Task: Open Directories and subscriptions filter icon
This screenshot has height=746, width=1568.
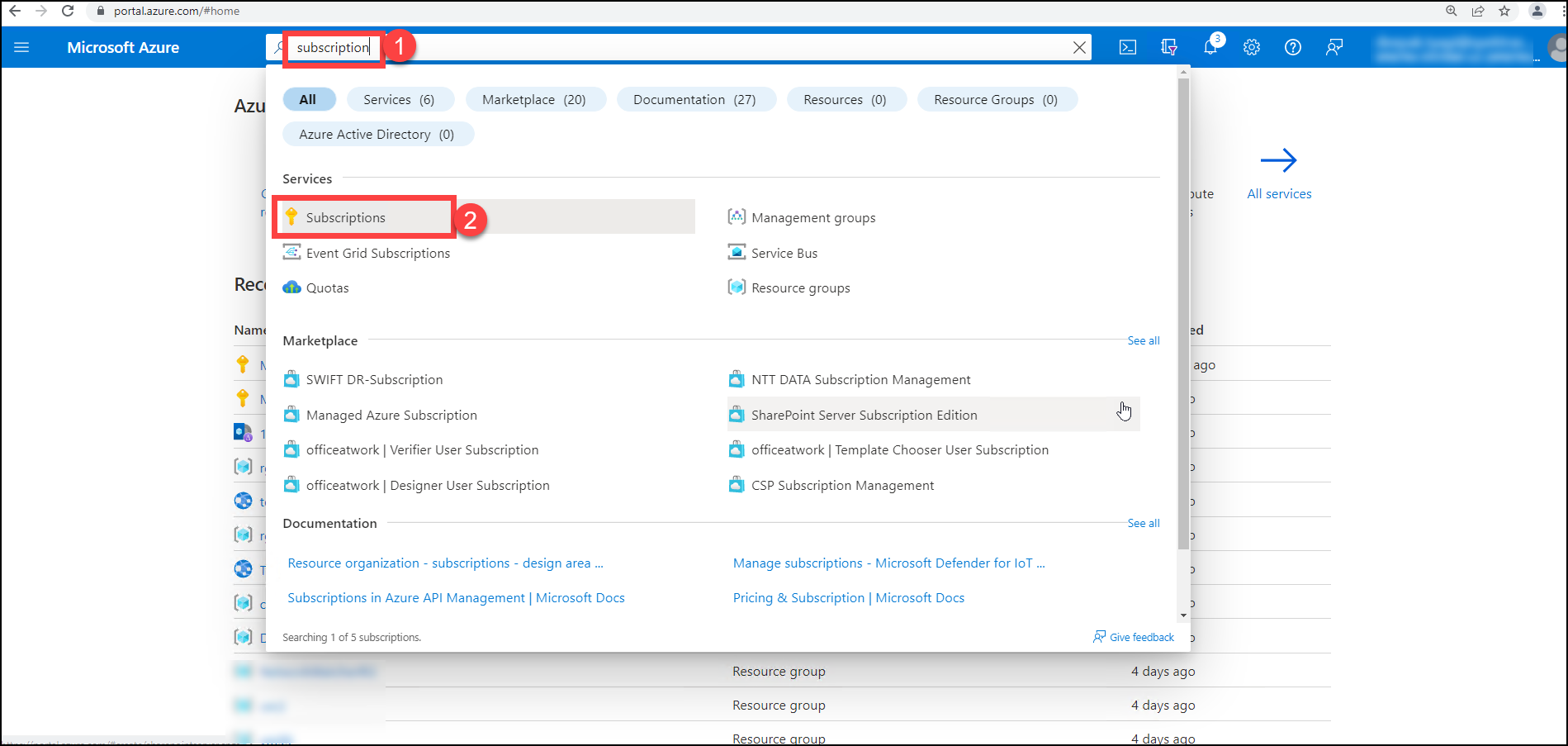Action: pos(1169,47)
